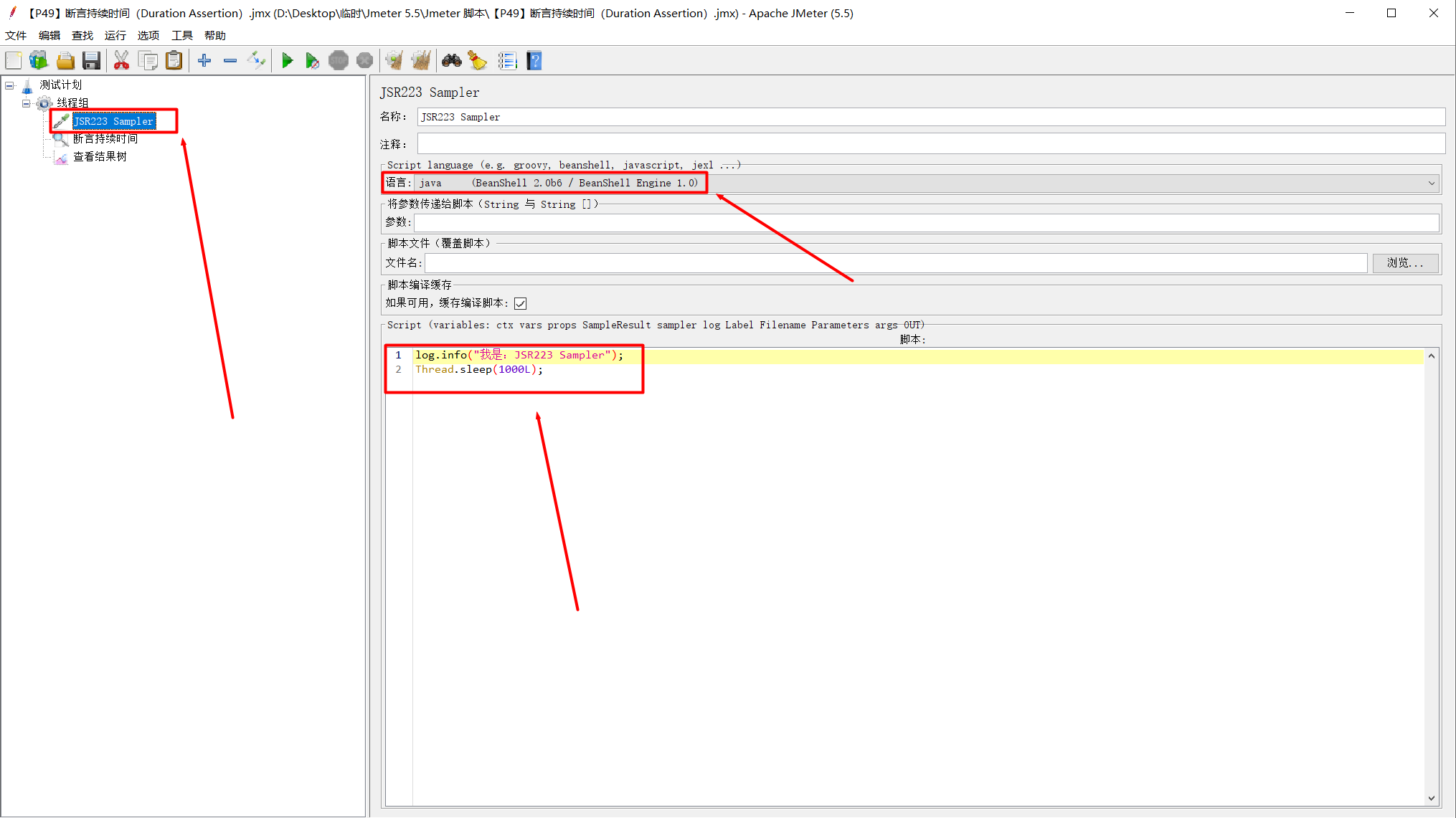This screenshot has width=1456, height=818.
Task: Save the test plan with floppy icon
Action: pos(91,61)
